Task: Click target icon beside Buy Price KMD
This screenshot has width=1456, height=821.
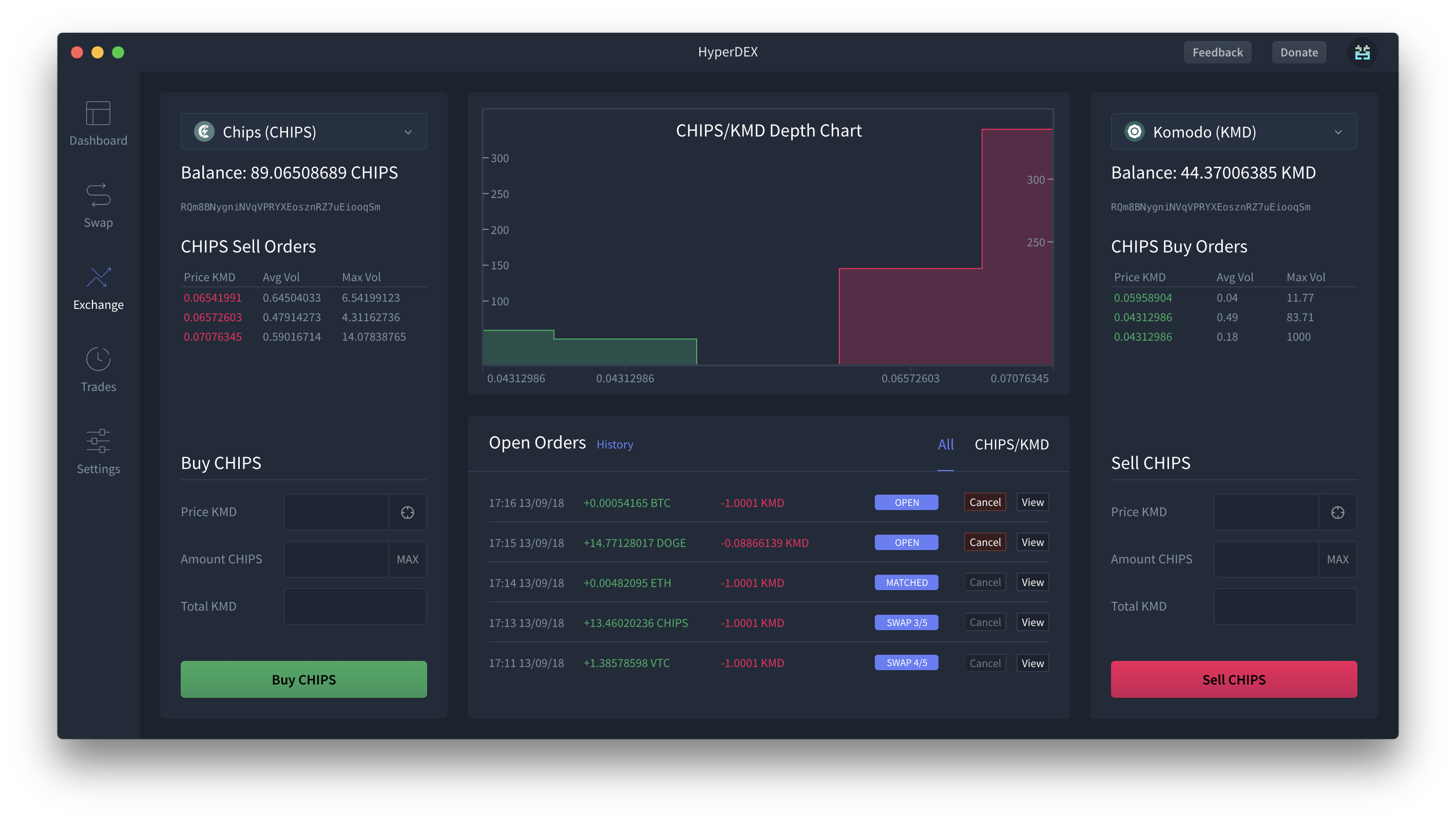Action: click(408, 513)
